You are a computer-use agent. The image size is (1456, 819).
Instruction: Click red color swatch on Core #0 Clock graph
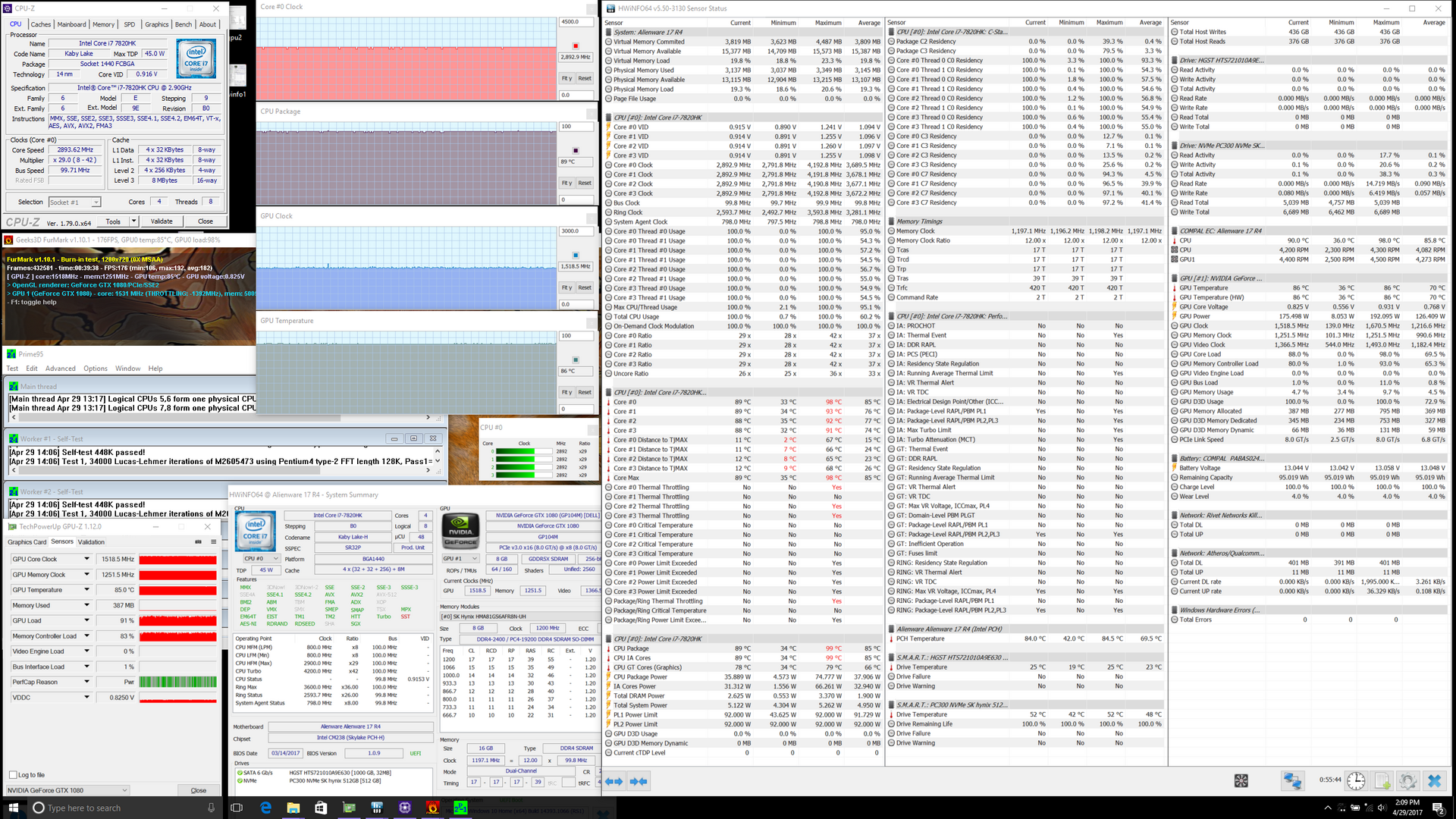pos(576,45)
